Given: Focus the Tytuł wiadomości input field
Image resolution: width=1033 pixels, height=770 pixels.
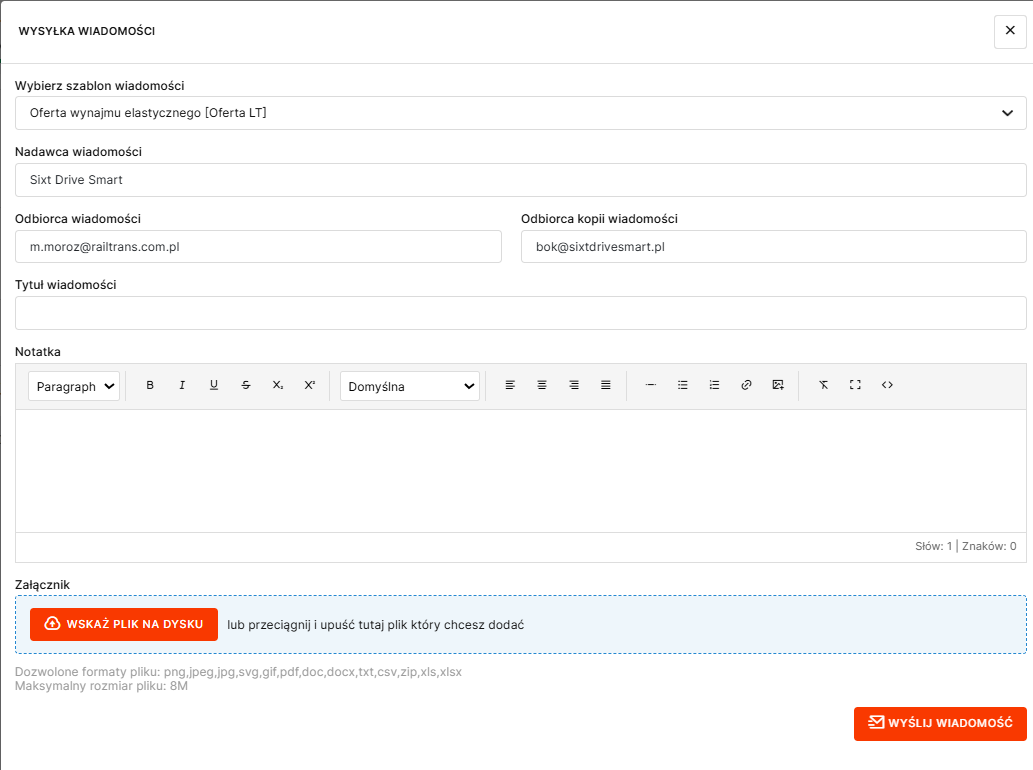Looking at the screenshot, I should pos(520,313).
